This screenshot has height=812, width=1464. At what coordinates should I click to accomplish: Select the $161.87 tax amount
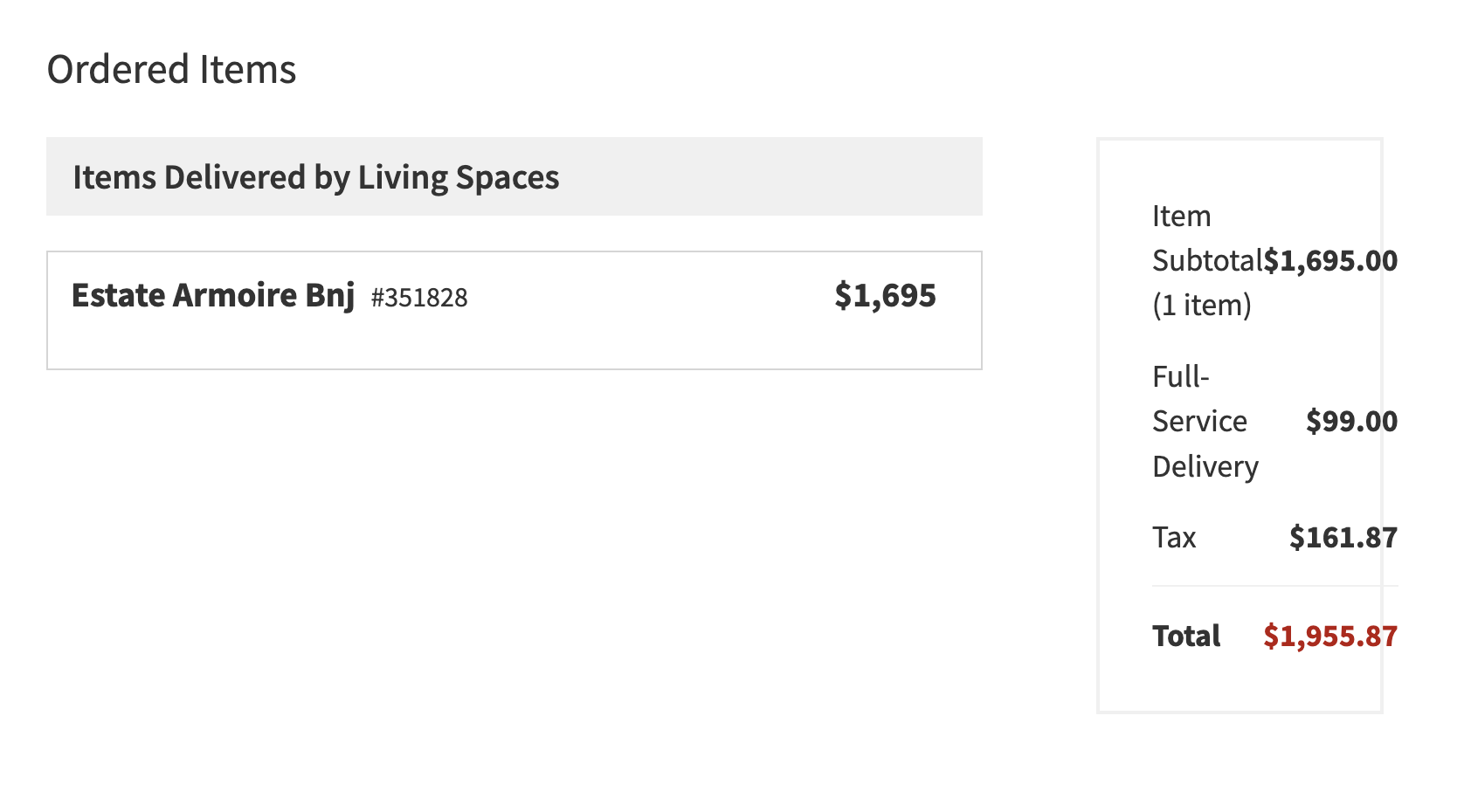click(1343, 537)
